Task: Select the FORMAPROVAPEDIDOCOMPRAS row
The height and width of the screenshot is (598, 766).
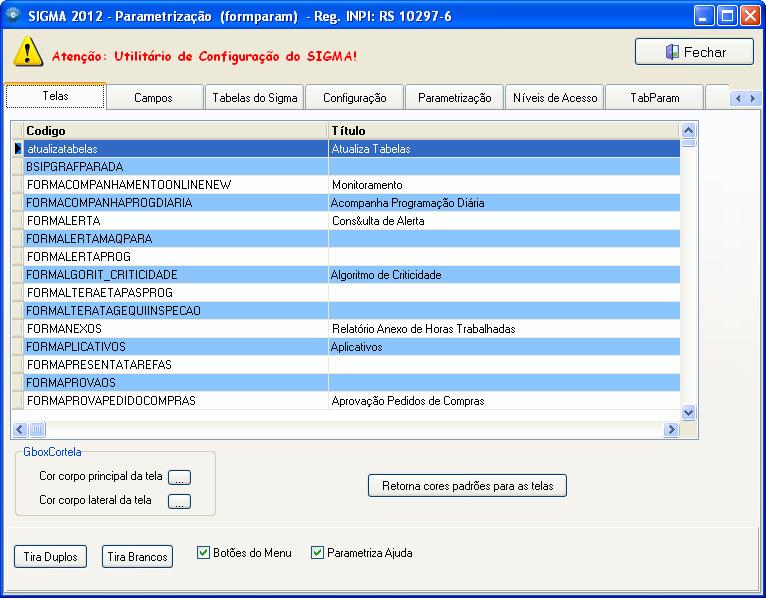Action: click(346, 401)
